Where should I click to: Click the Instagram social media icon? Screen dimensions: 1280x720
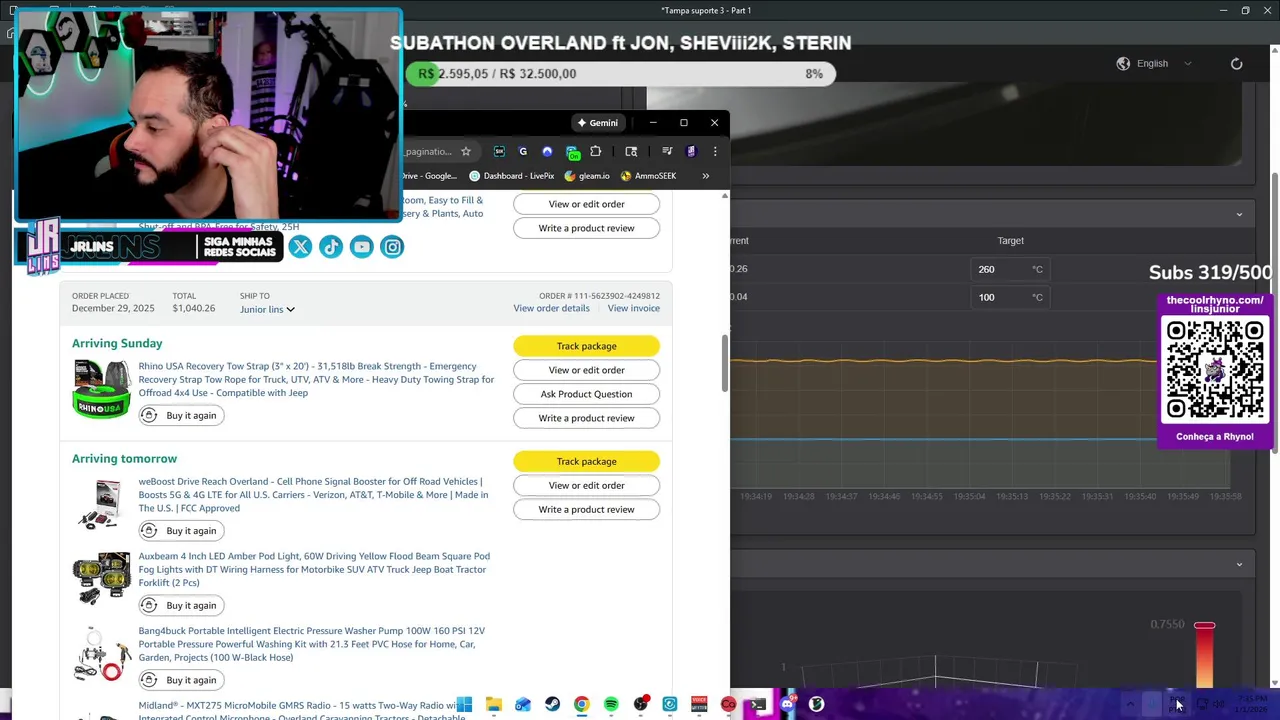point(393,247)
